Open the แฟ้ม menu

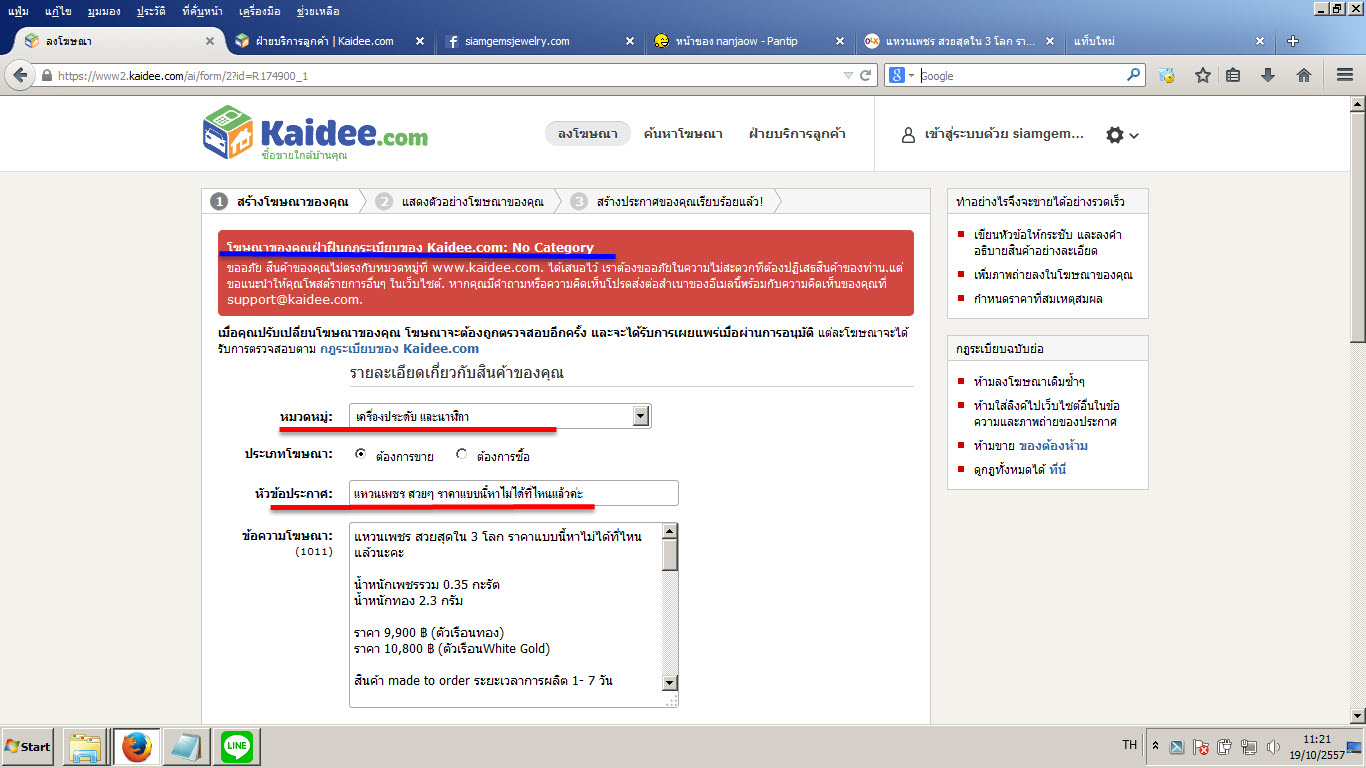coord(18,11)
